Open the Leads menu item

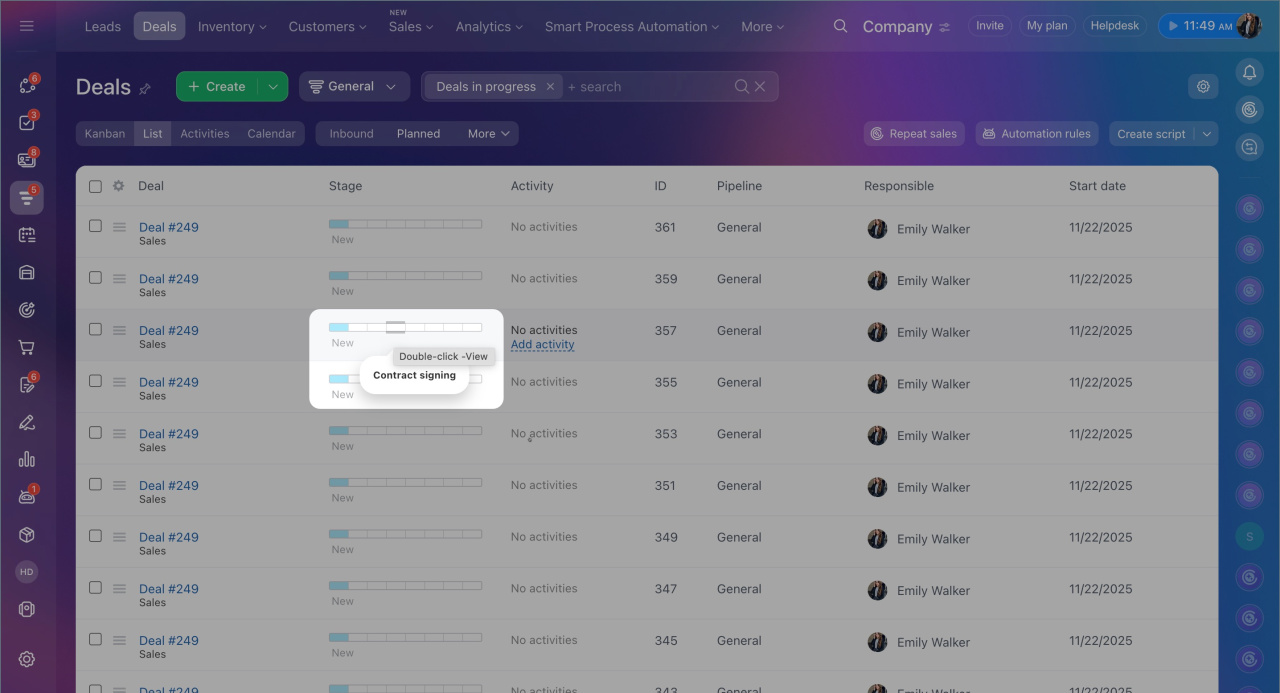click(102, 27)
